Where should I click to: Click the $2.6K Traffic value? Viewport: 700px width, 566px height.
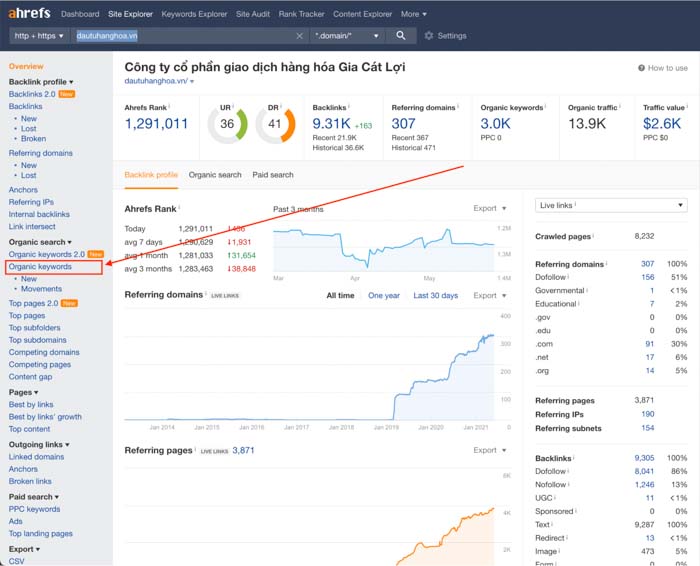(662, 123)
